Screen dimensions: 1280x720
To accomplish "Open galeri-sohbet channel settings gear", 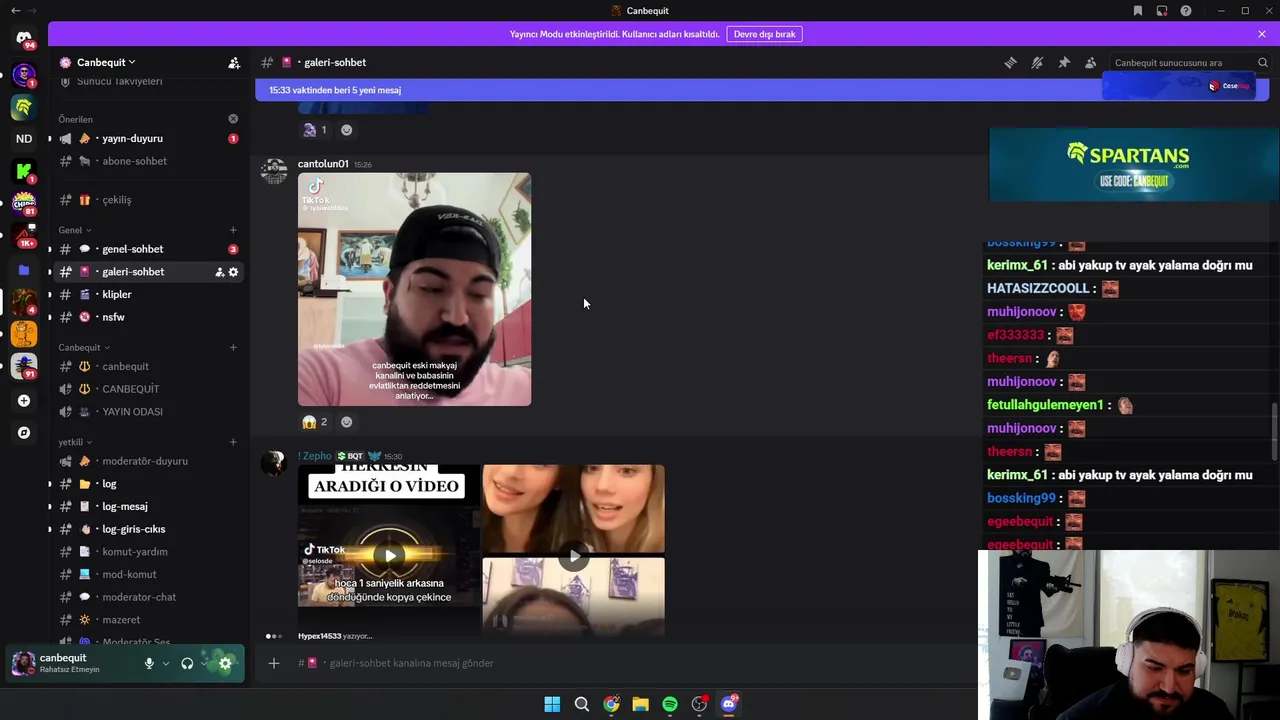I will 234,272.
